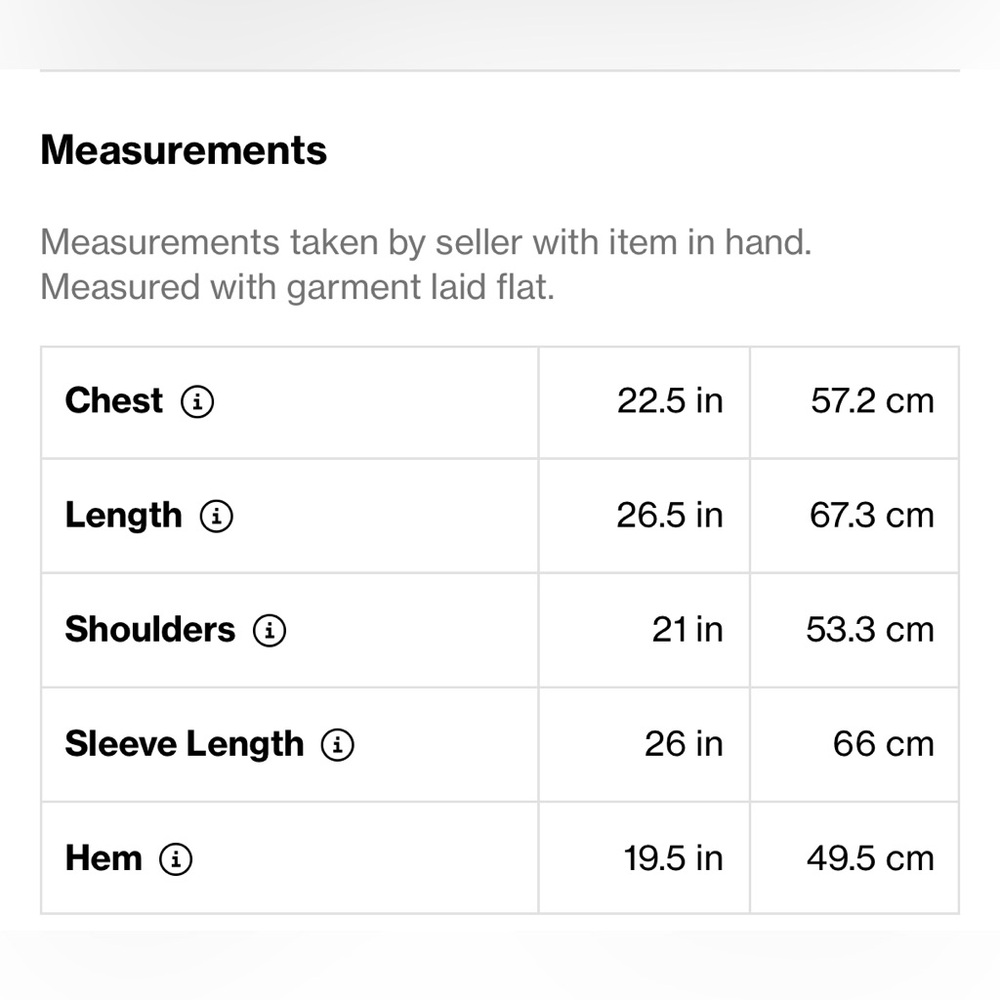The height and width of the screenshot is (1000, 1000).
Task: Select the Length label text
Action: tap(124, 516)
